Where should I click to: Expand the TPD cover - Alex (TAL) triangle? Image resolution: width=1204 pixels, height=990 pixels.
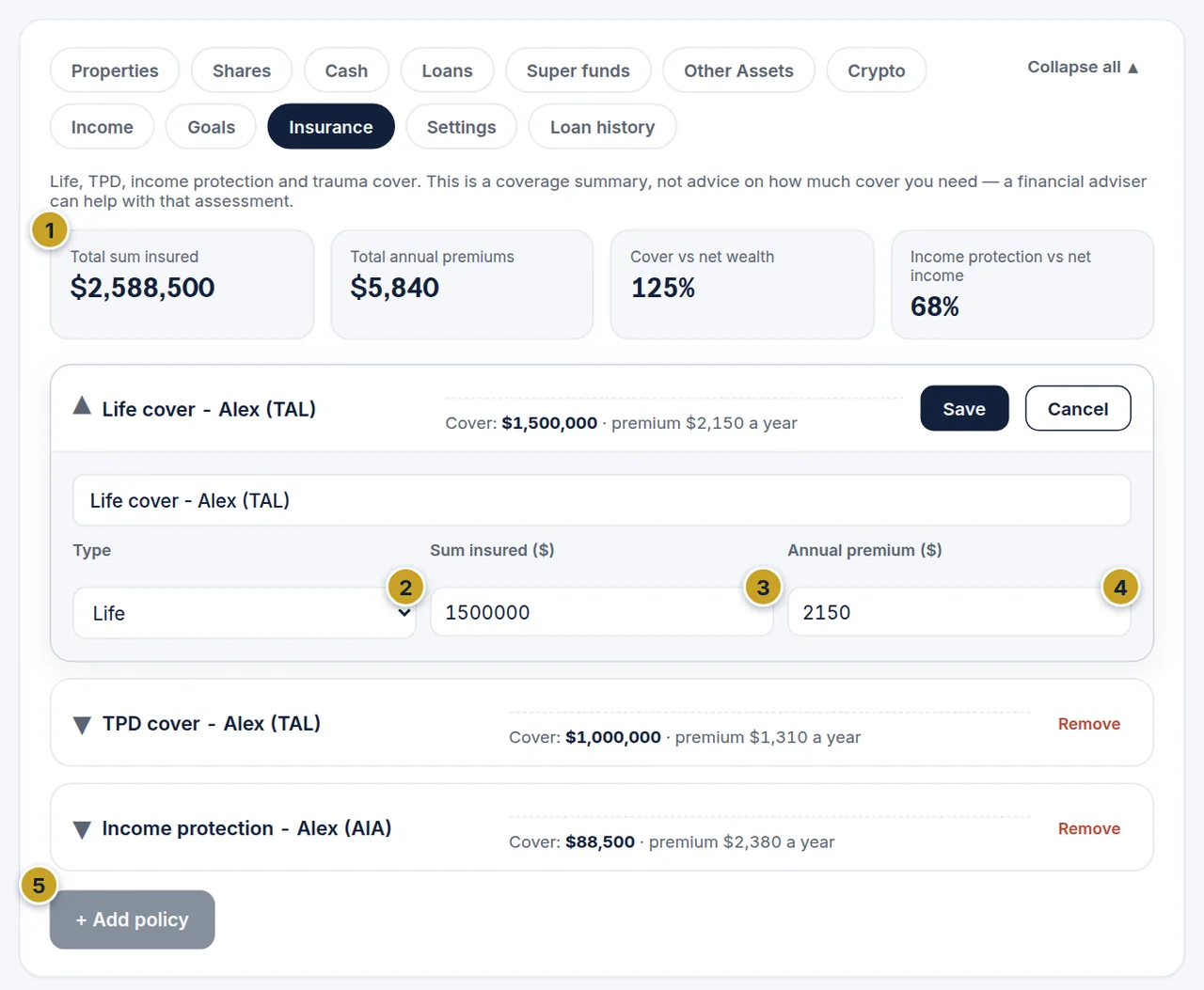(82, 725)
